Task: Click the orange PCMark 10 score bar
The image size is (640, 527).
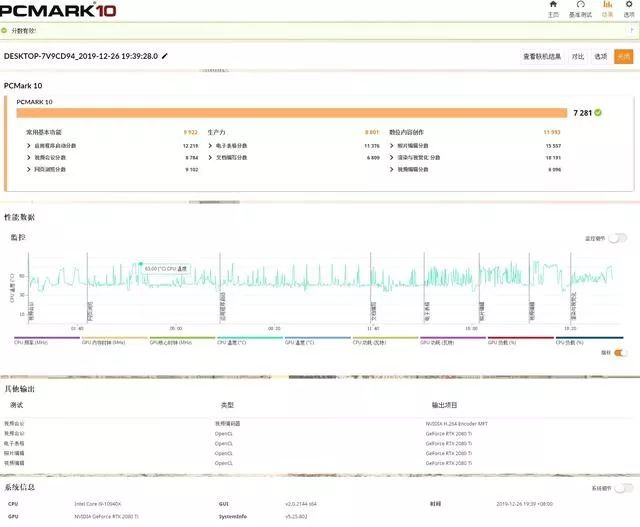Action: (292, 113)
